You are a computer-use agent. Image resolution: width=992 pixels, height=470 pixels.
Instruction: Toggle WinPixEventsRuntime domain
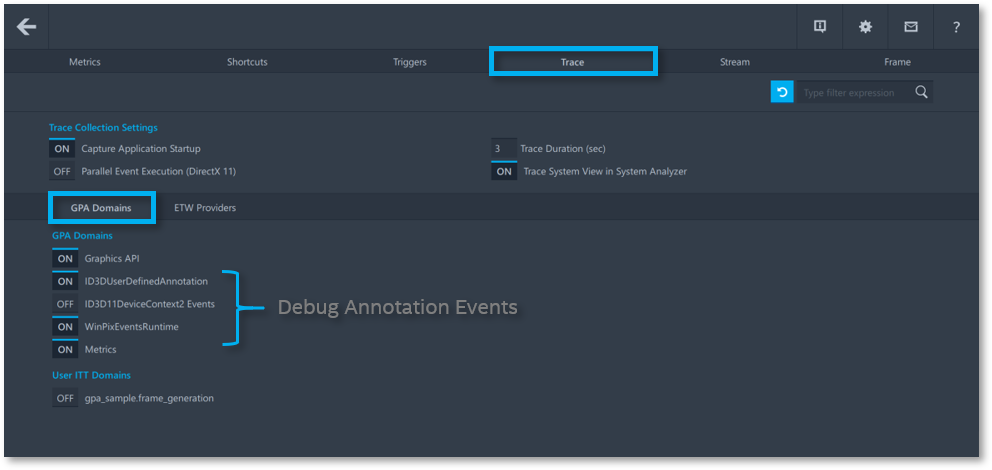point(65,326)
